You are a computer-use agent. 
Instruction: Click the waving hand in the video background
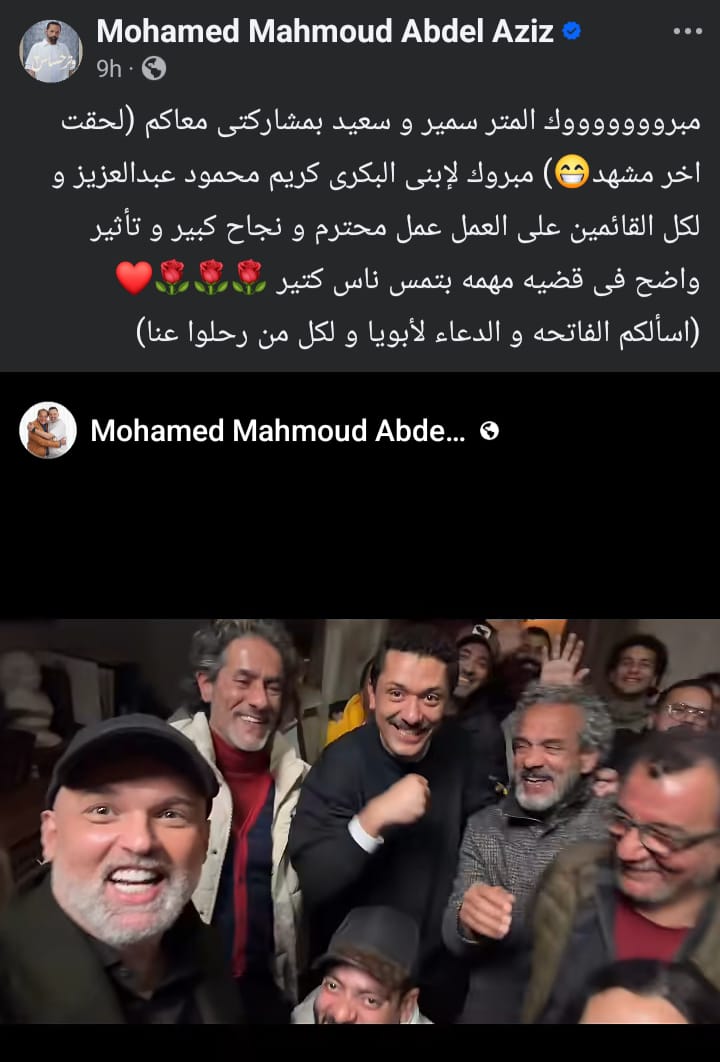pos(562,660)
